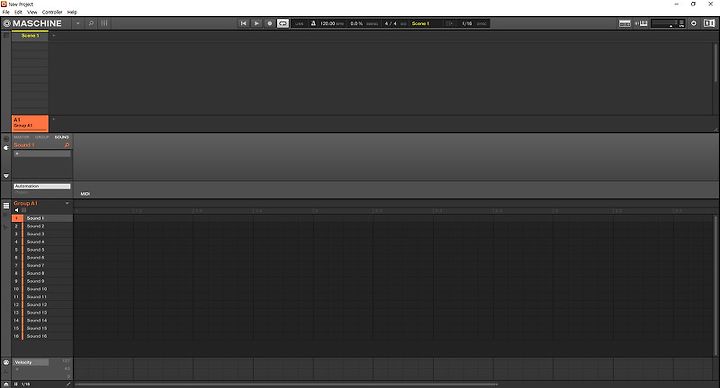Screen dimensions: 720x388
Task: Toggle the browser magnifier icon in header
Action: (x=91, y=23)
